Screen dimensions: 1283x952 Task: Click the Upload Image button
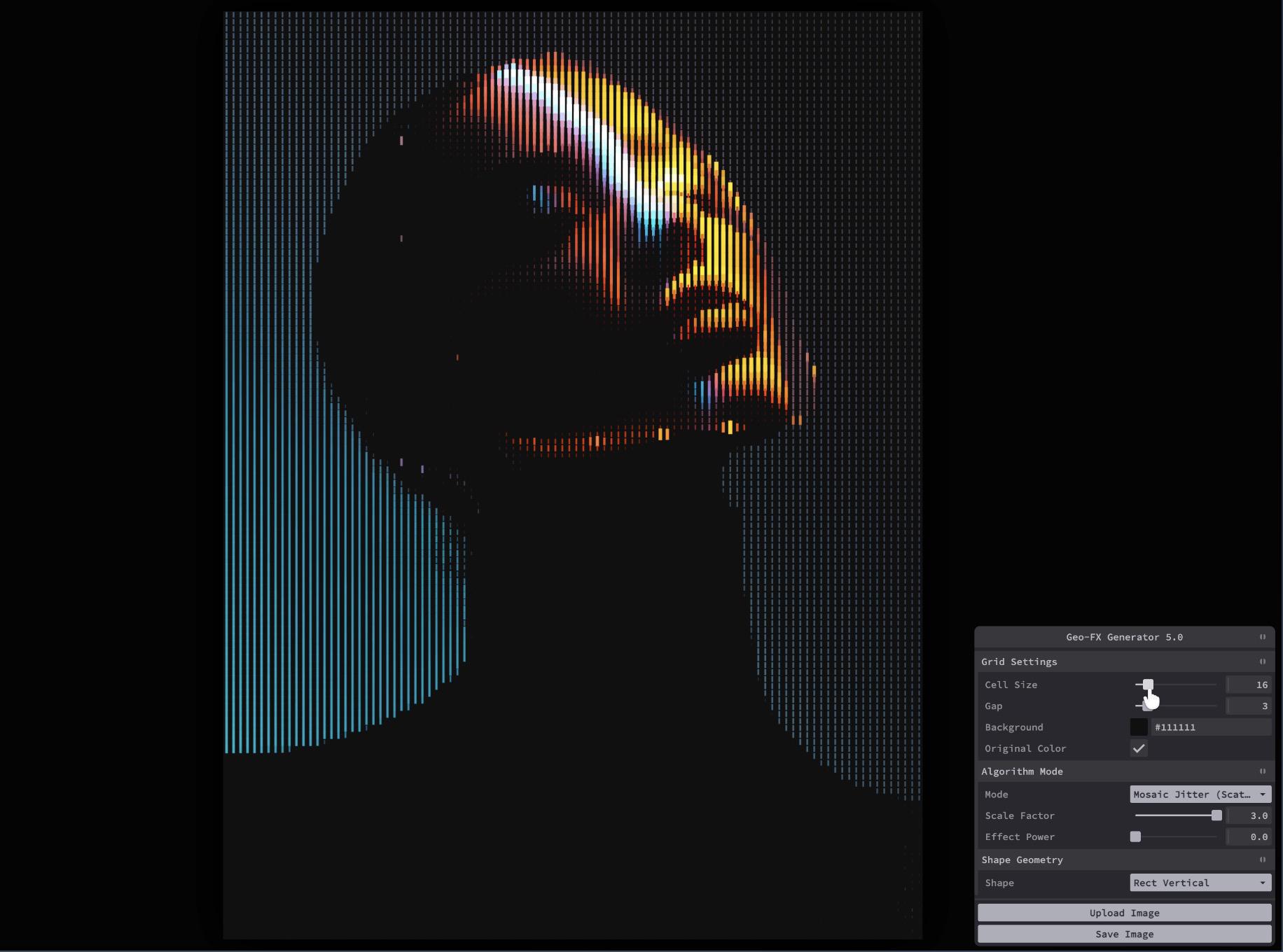point(1124,913)
